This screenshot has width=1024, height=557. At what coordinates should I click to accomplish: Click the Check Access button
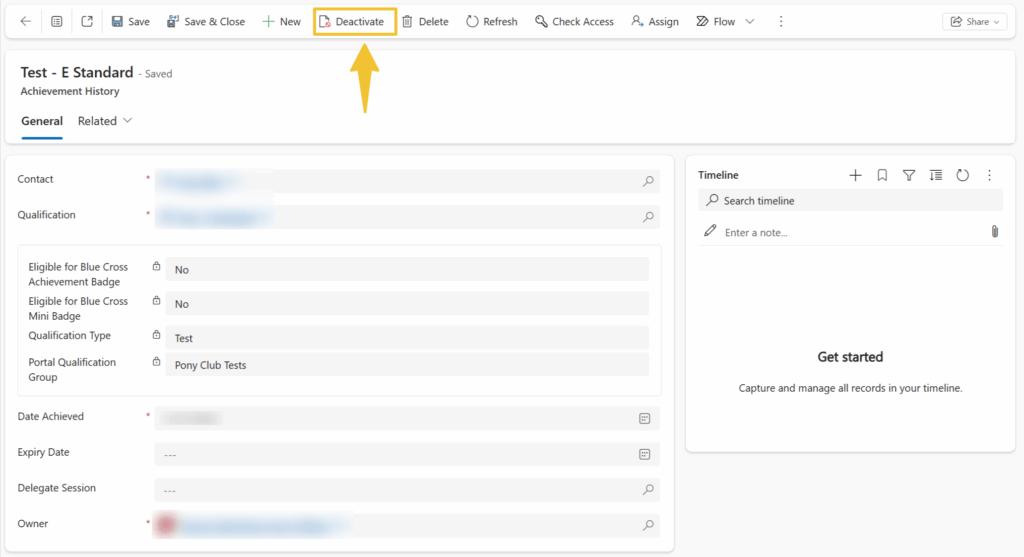(x=574, y=21)
